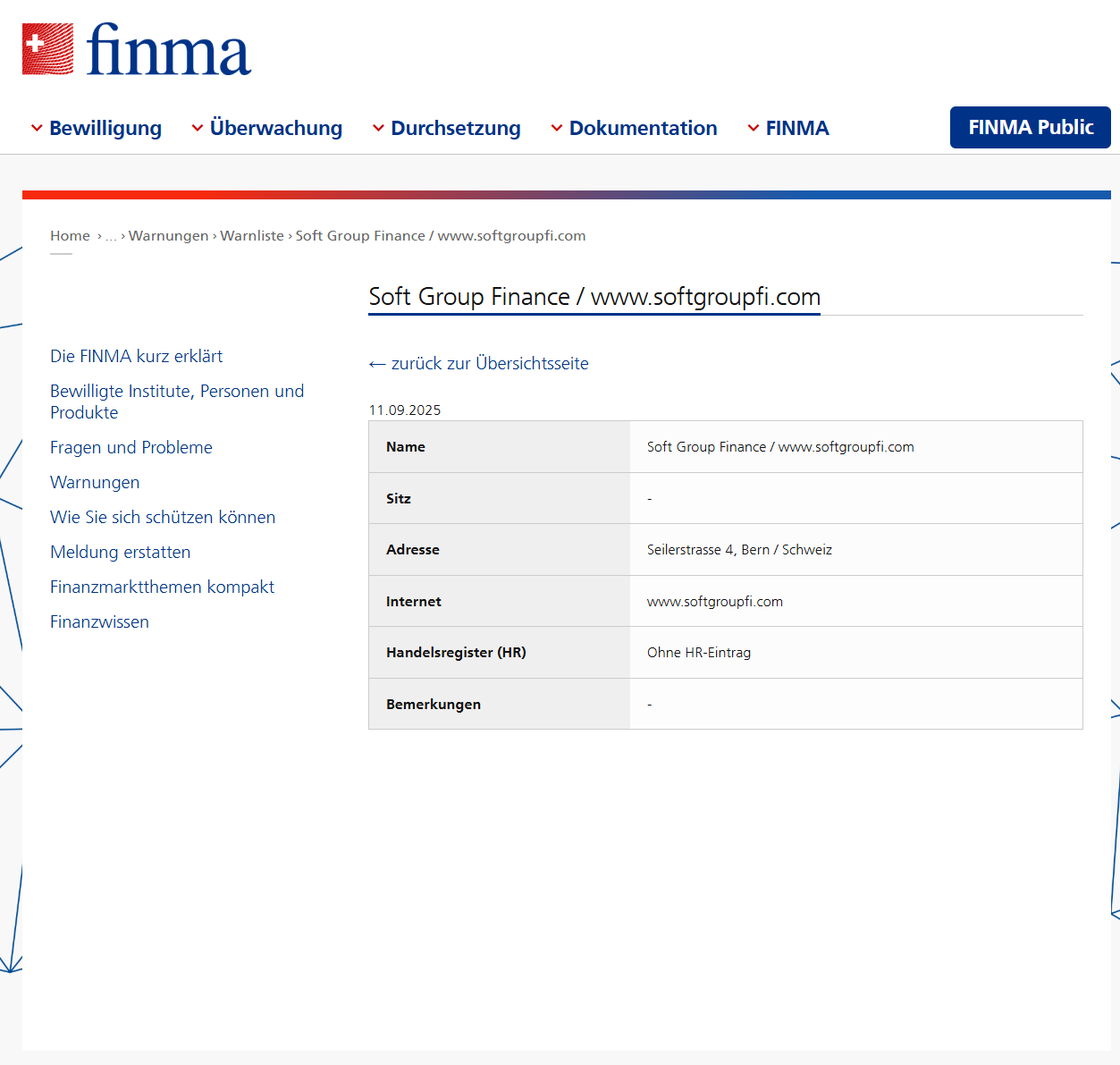Click the page heading Soft Group Finance
1120x1065 pixels.
point(594,297)
